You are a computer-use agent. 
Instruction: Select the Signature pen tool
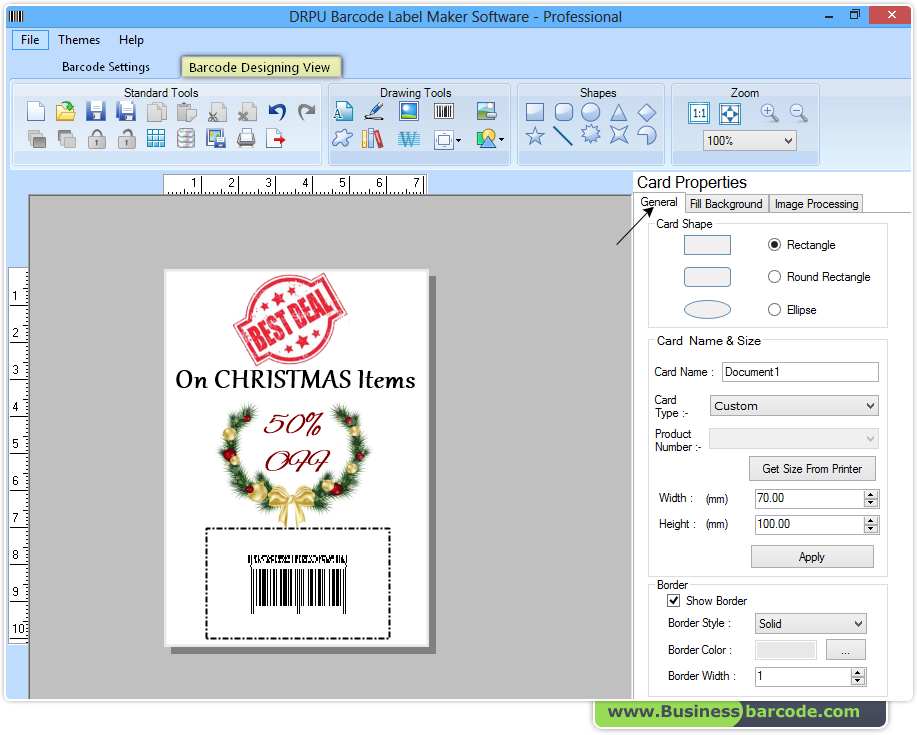click(x=374, y=111)
